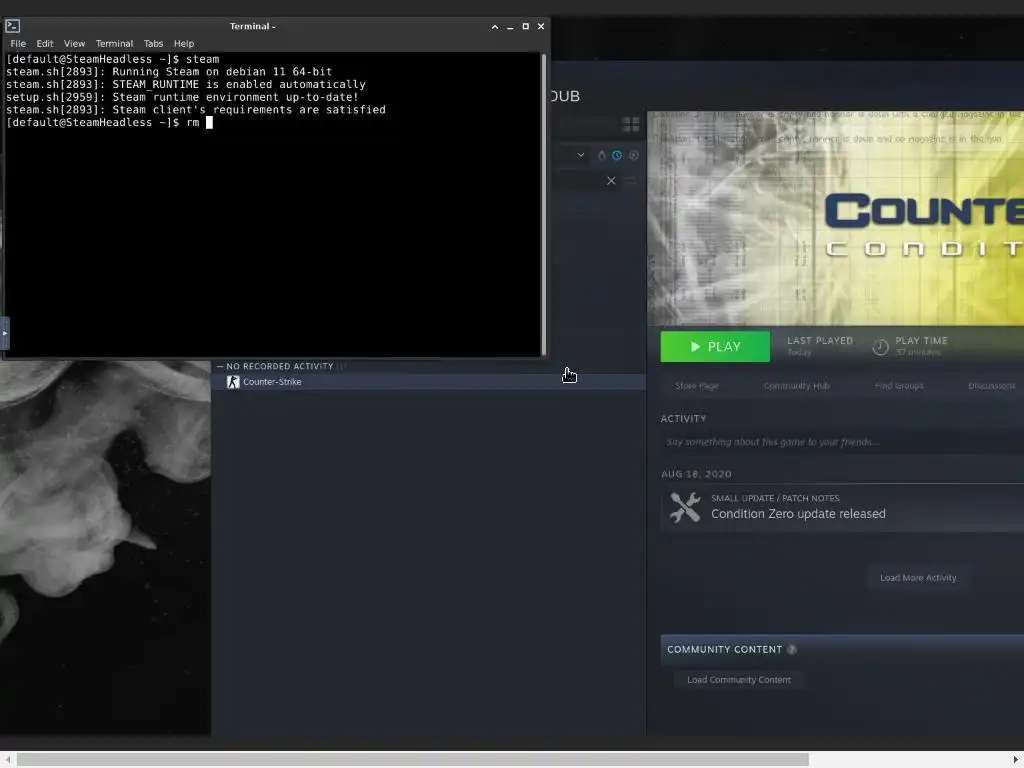
Task: Open the Find Groups link
Action: coord(899,386)
